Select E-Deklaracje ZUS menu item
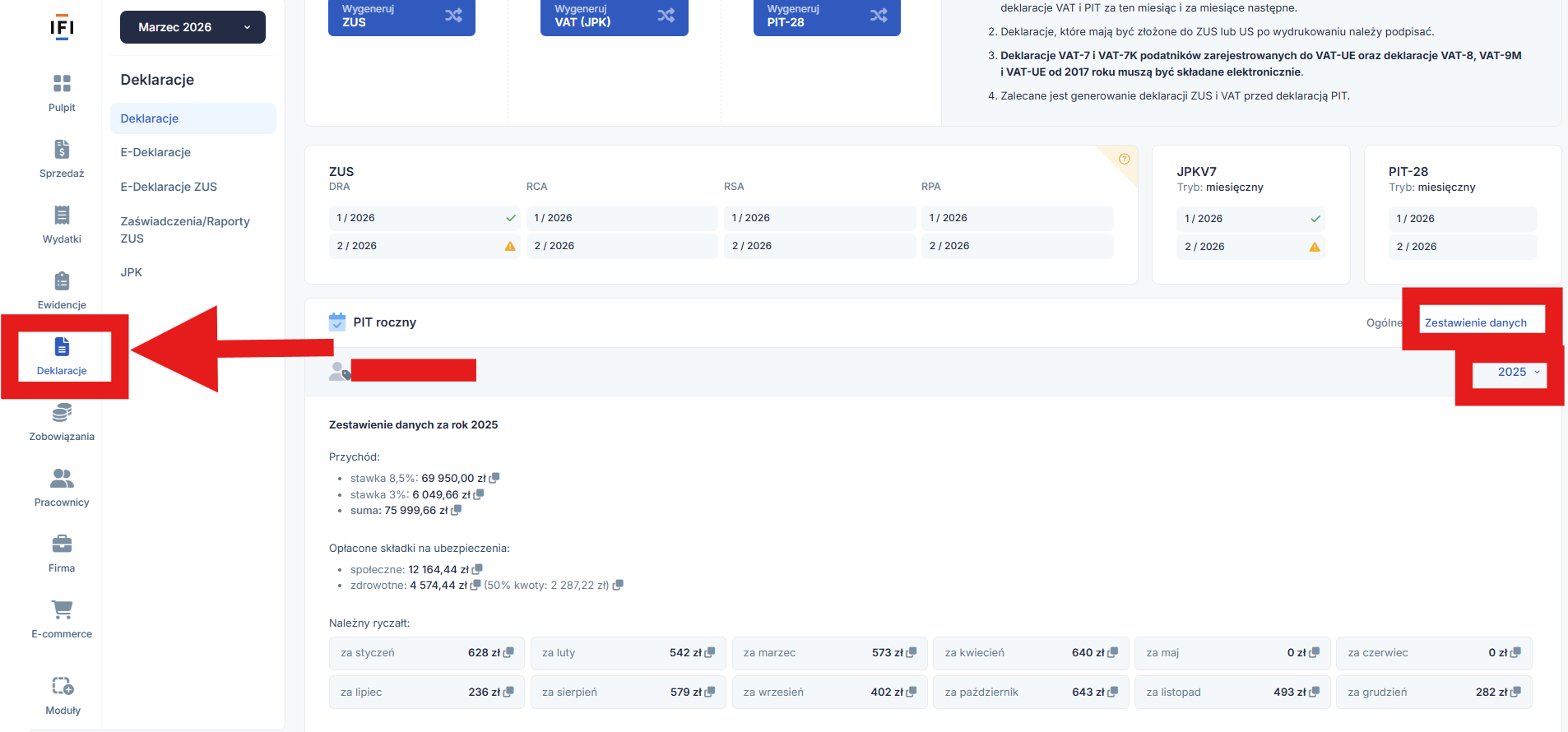Viewport: 1568px width, 732px height. pyautogui.click(x=169, y=187)
